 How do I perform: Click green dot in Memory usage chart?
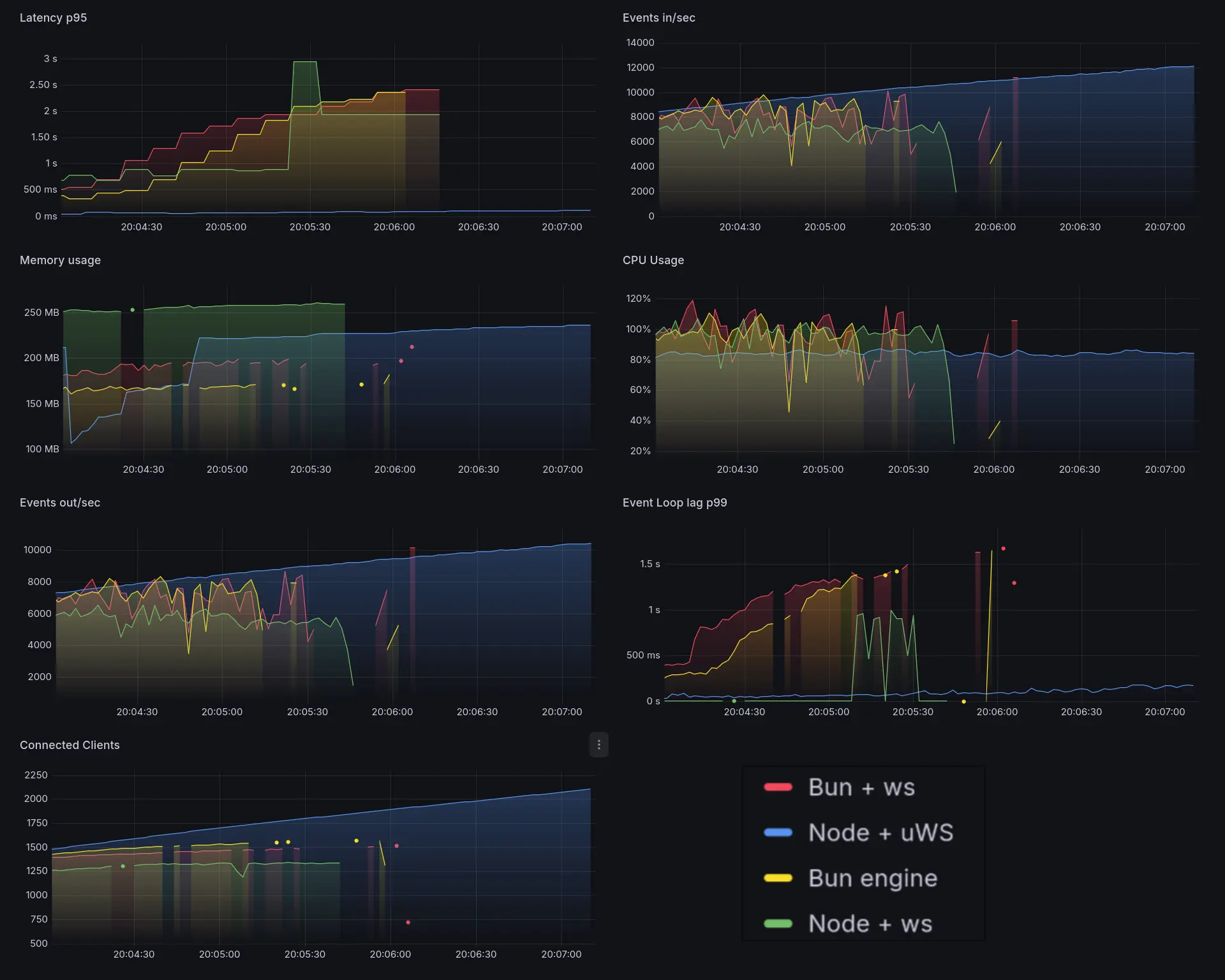click(132, 310)
